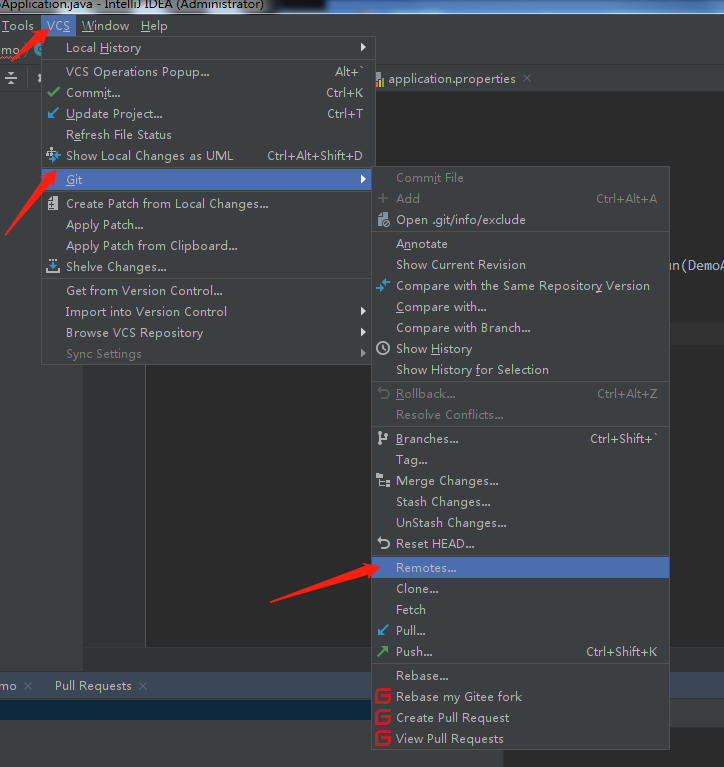Viewport: 724px width, 767px height.
Task: Select Annotate in Git submenu
Action: point(520,244)
